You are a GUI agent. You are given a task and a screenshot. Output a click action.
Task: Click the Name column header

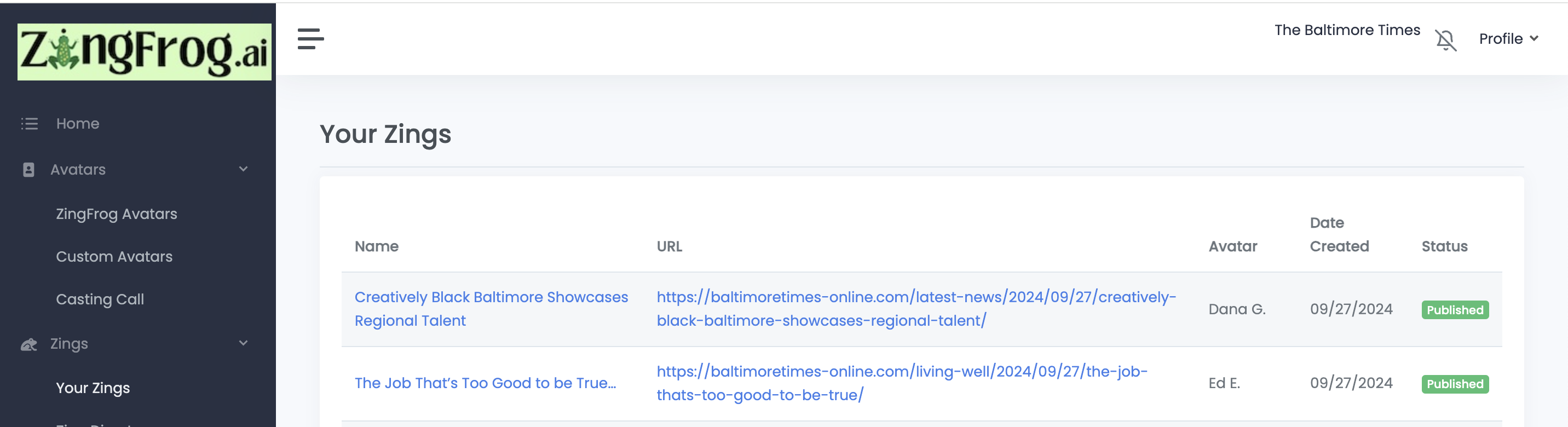(376, 246)
